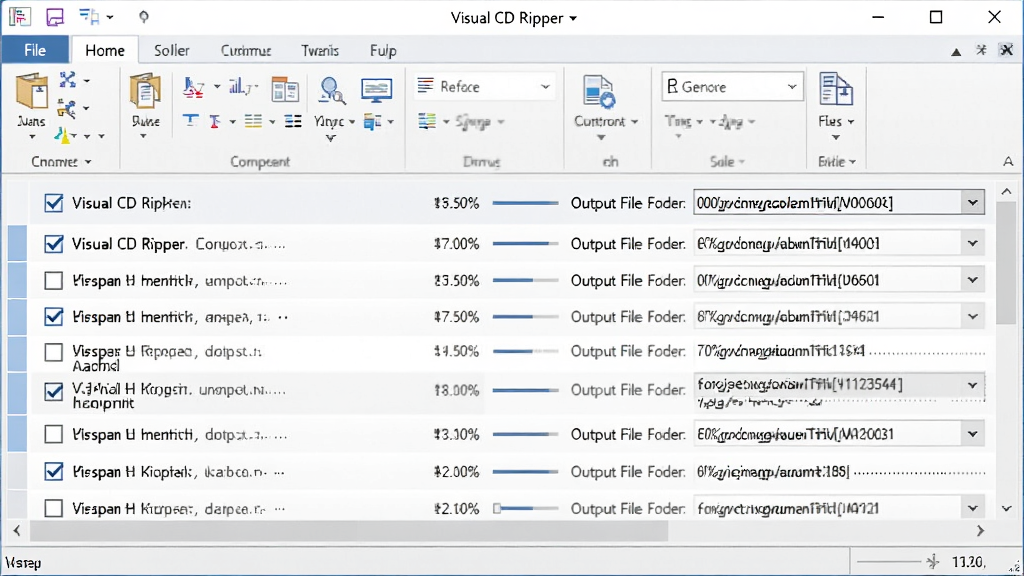Uncheck the checkbox in the 12.00% row
Image resolution: width=1024 pixels, height=576 pixels.
[54, 472]
